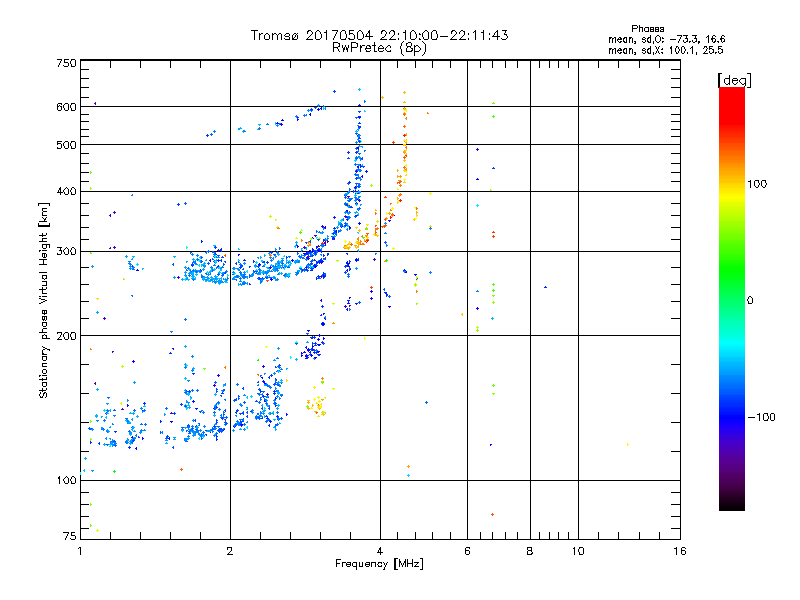Click the x-axis tick label "16"

tap(680, 551)
